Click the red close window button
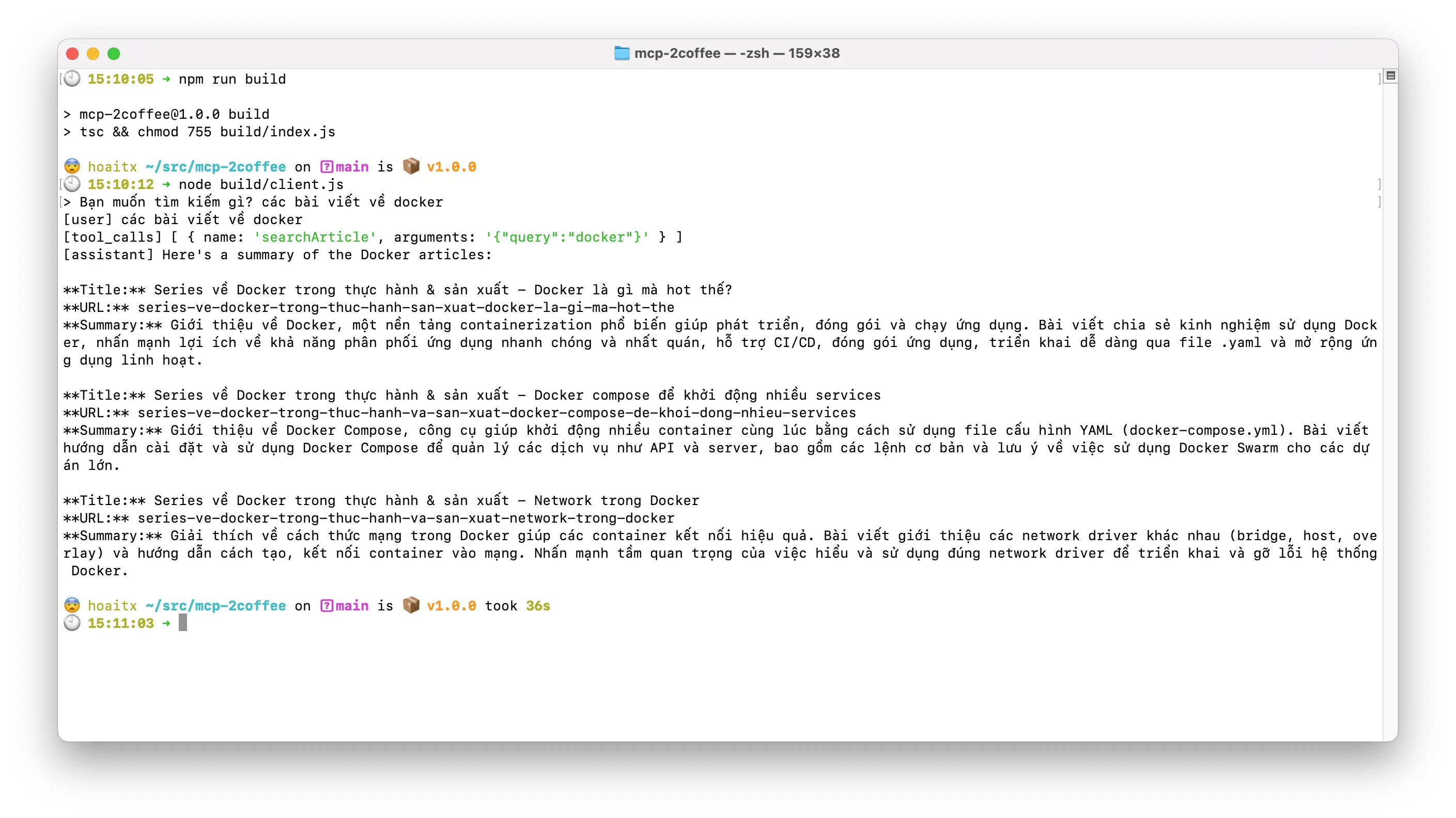This screenshot has height=818, width=1456. point(72,54)
